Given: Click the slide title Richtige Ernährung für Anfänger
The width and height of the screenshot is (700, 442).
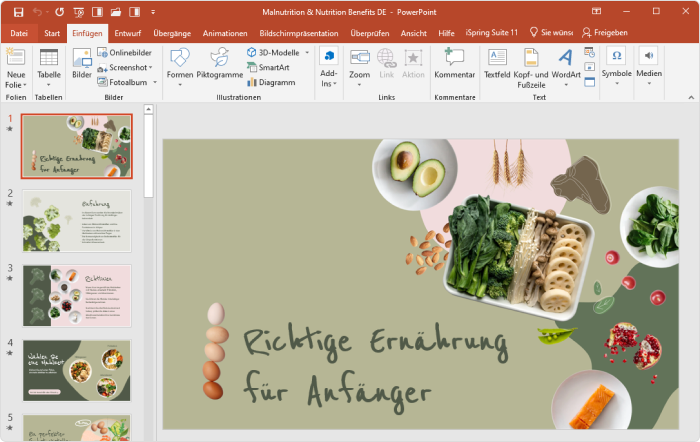Looking at the screenshot, I should (x=376, y=367).
